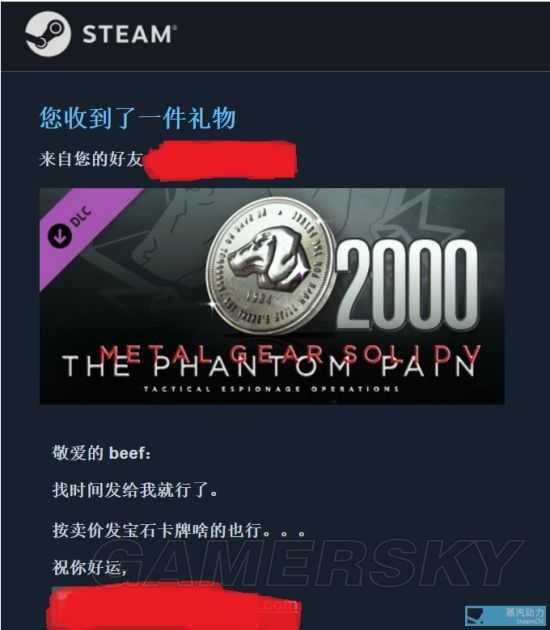
Task: Click the 祝你好运 closing line
Action: [x=90, y=567]
